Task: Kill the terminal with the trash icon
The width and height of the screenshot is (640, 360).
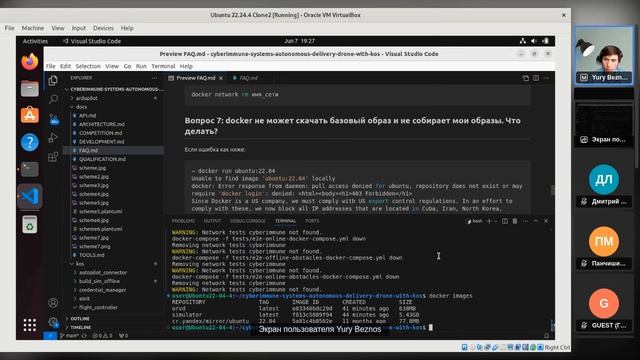Action: (515, 221)
